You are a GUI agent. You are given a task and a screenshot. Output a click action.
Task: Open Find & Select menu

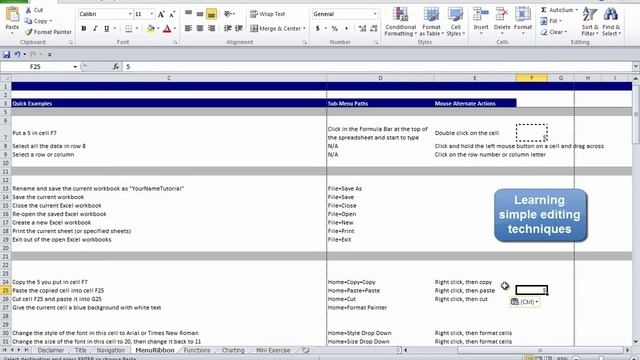(x=611, y=22)
